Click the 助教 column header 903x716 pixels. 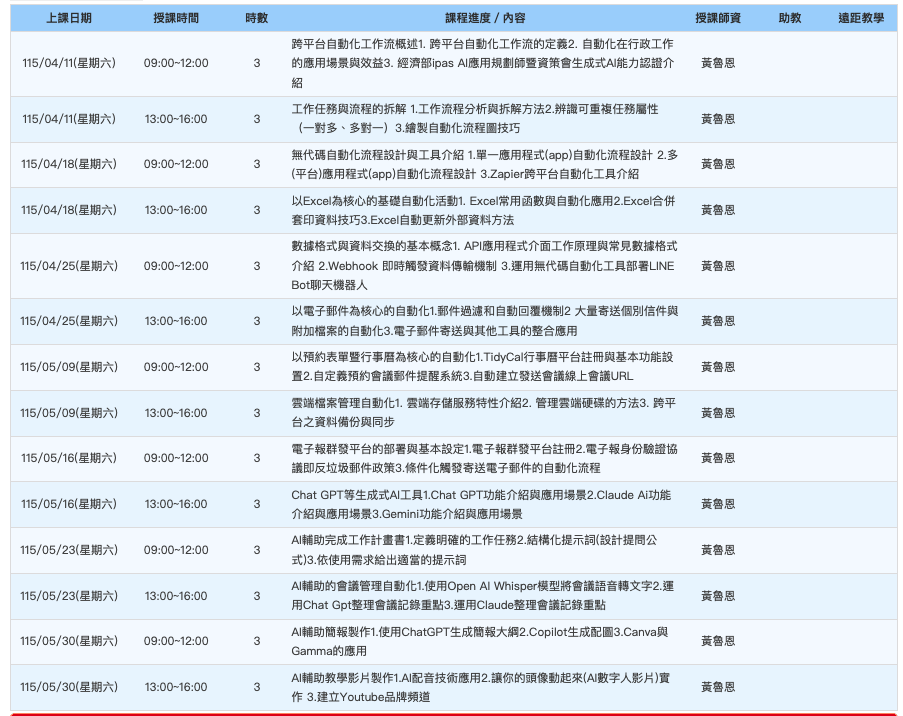(789, 18)
